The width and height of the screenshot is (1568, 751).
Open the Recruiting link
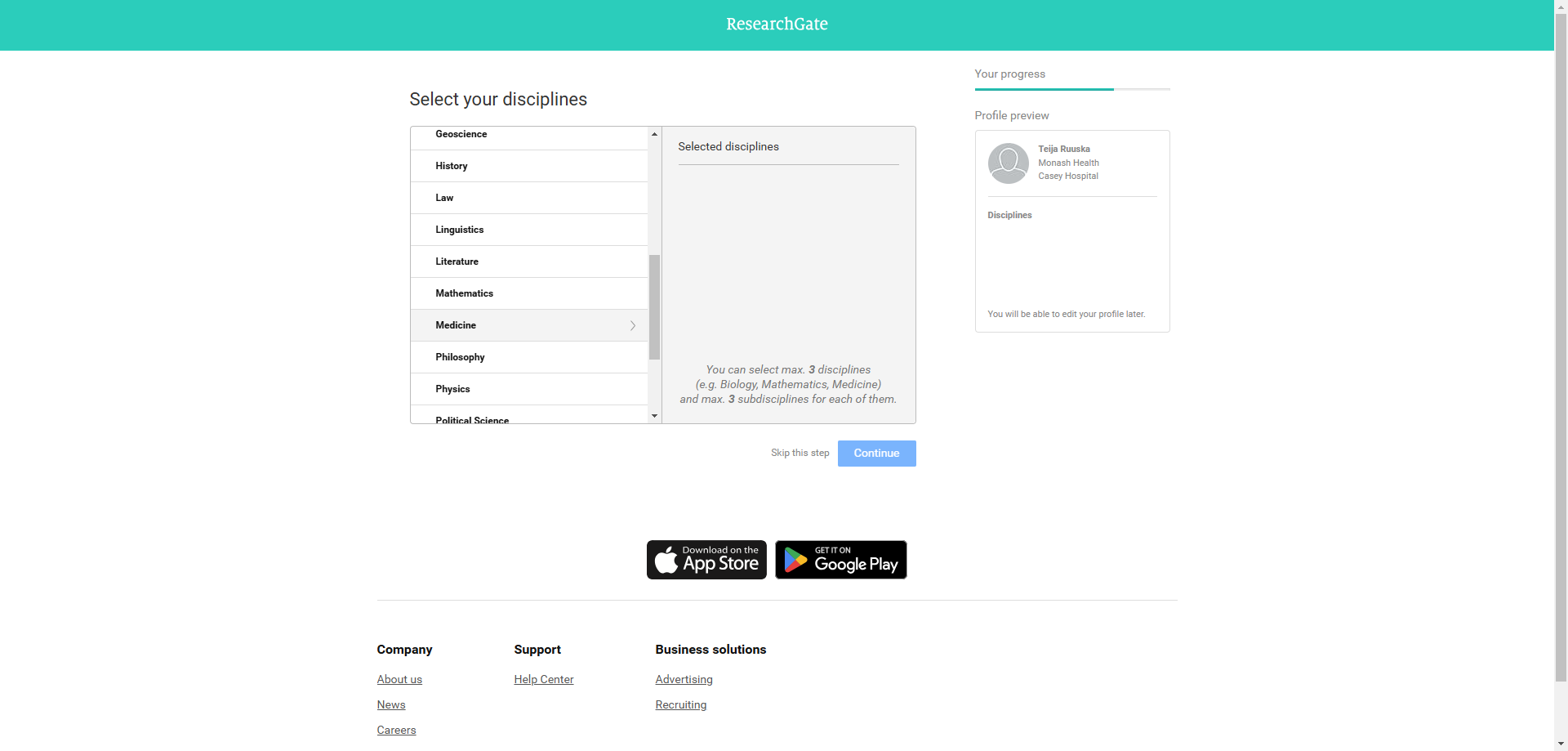[681, 704]
